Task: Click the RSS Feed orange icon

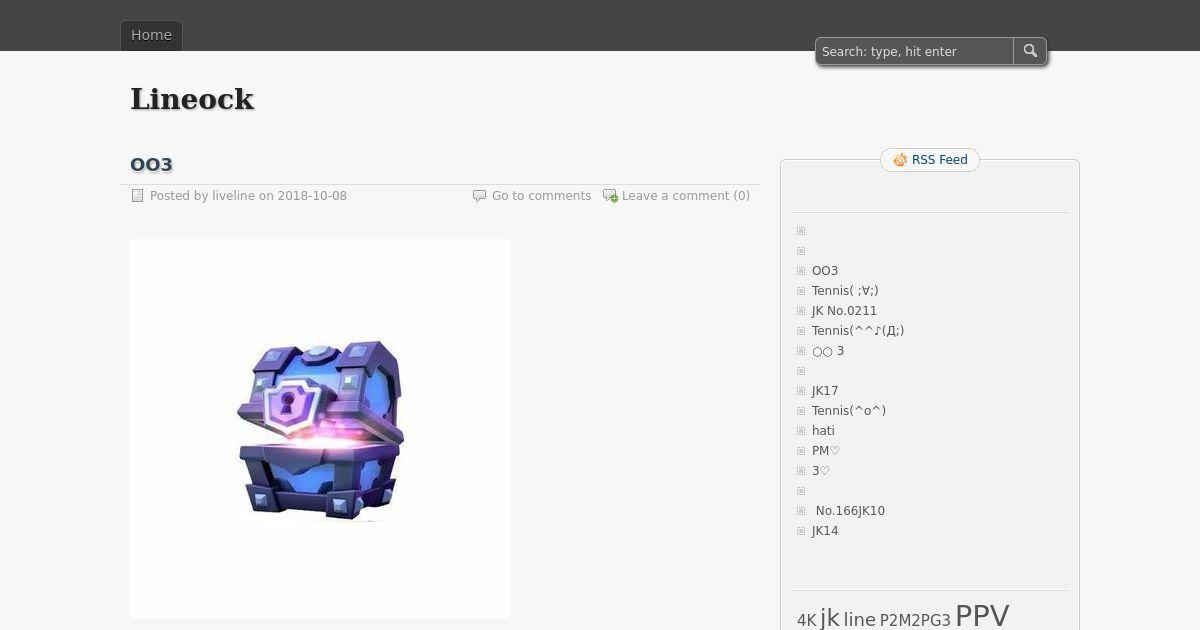Action: tap(900, 160)
